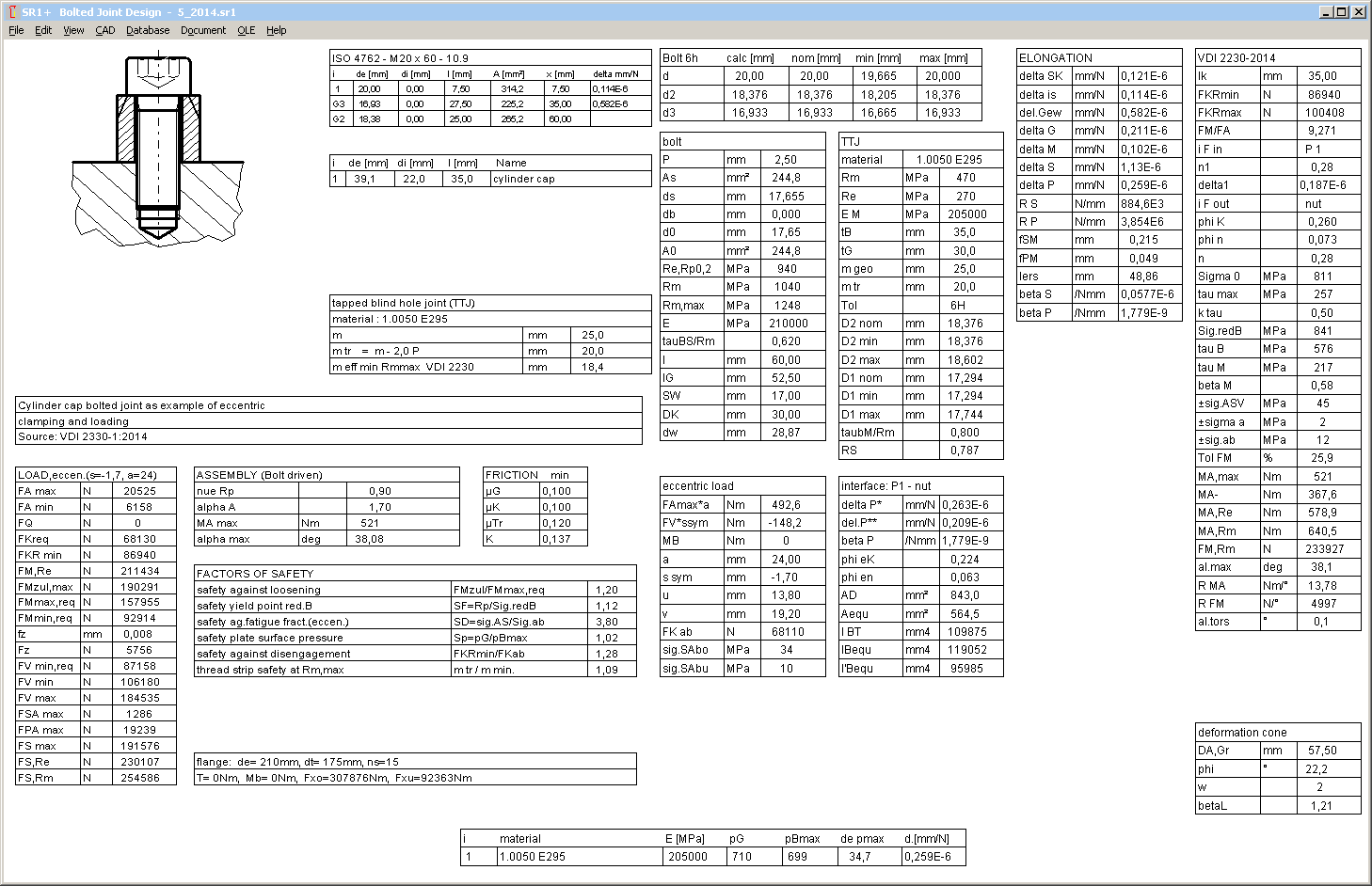The image size is (1372, 886).
Task: Open the CAD menu
Action: [x=104, y=30]
